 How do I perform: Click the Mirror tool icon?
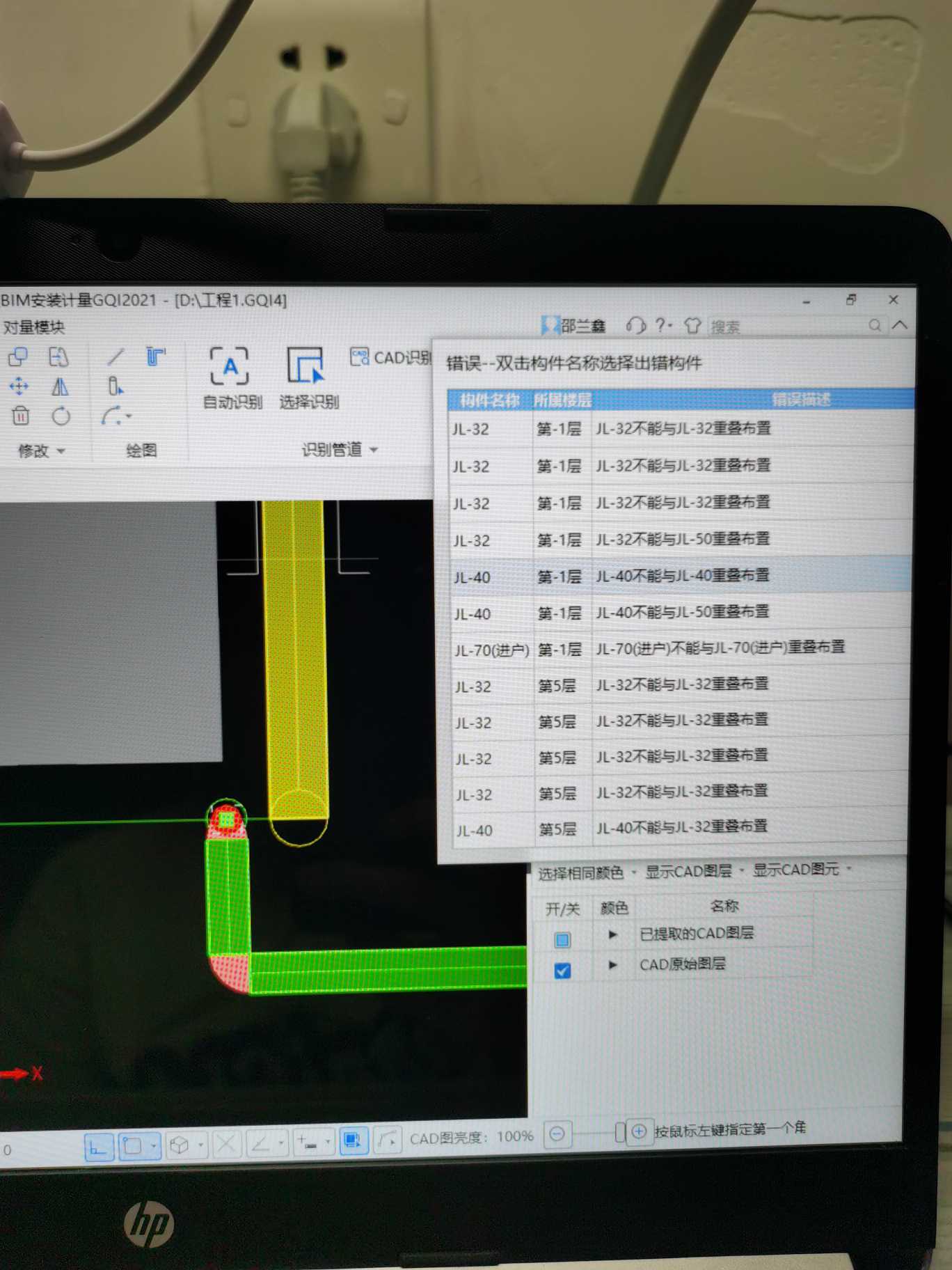tap(60, 386)
